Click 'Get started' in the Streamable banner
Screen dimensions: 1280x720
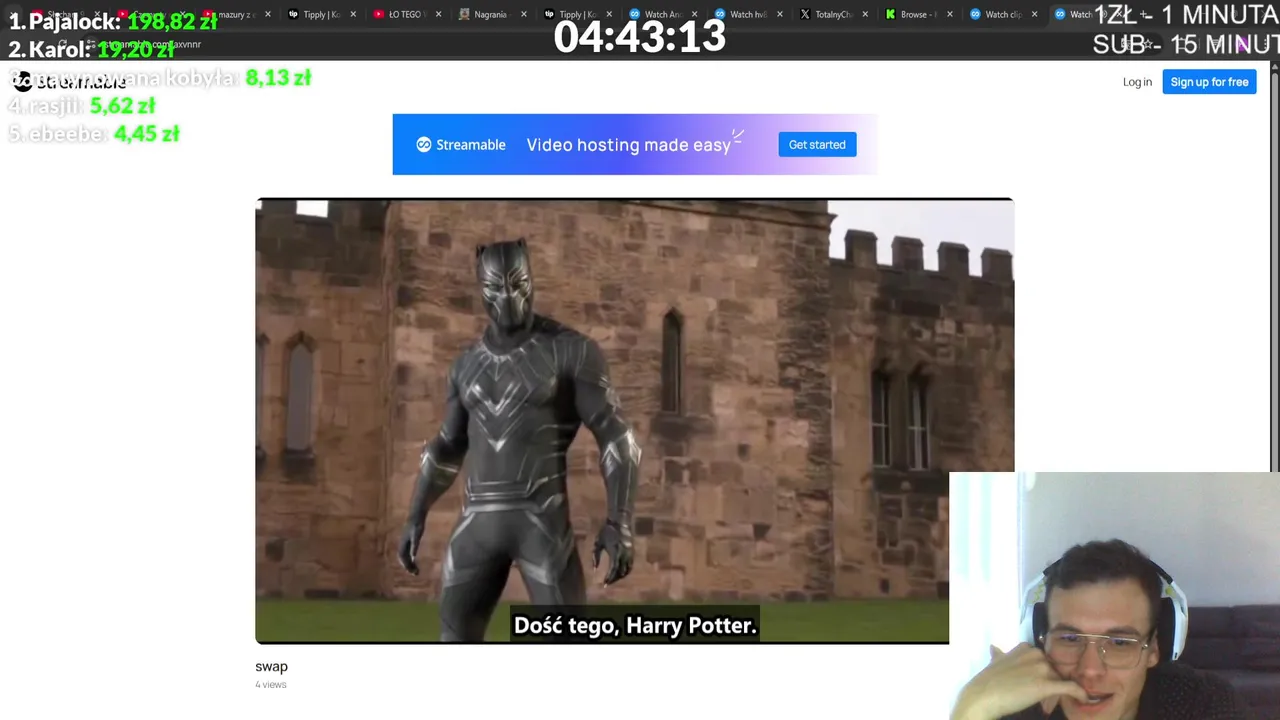[817, 145]
